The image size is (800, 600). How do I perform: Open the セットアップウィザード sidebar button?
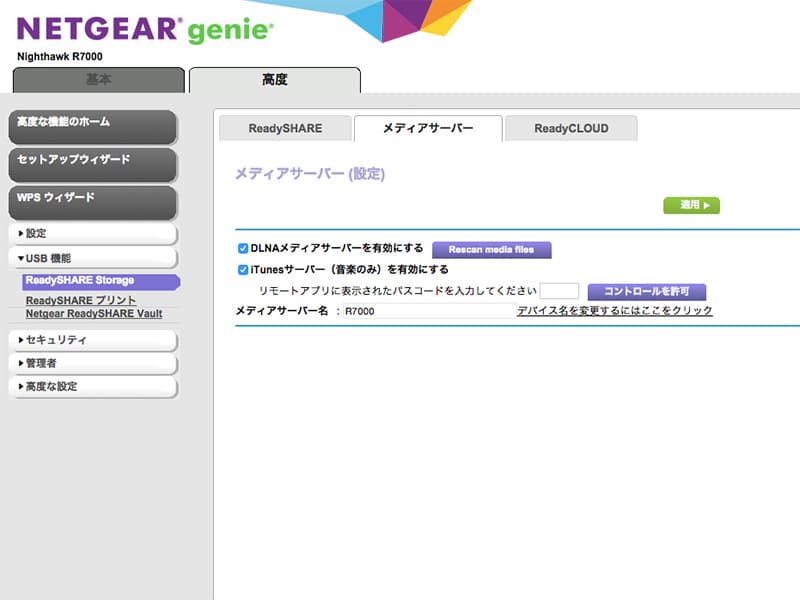click(x=92, y=162)
